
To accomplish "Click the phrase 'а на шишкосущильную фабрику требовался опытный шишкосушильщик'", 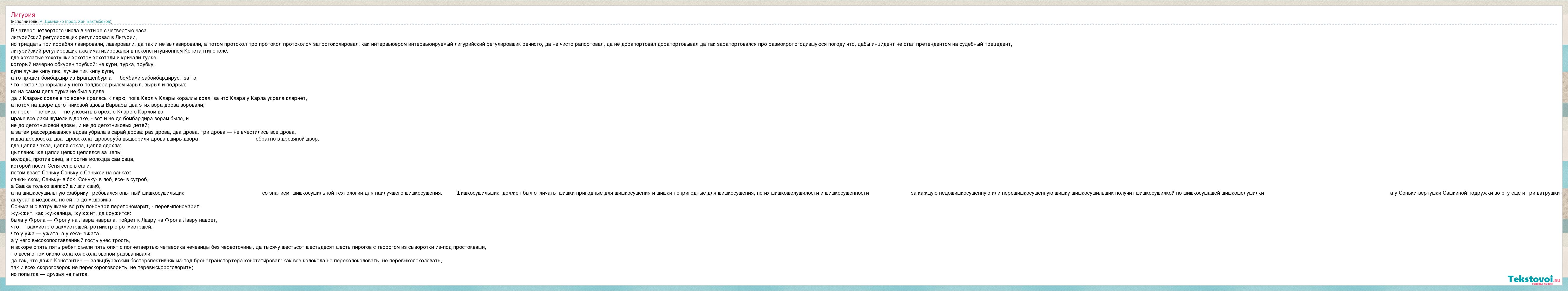I will tap(97, 193).
